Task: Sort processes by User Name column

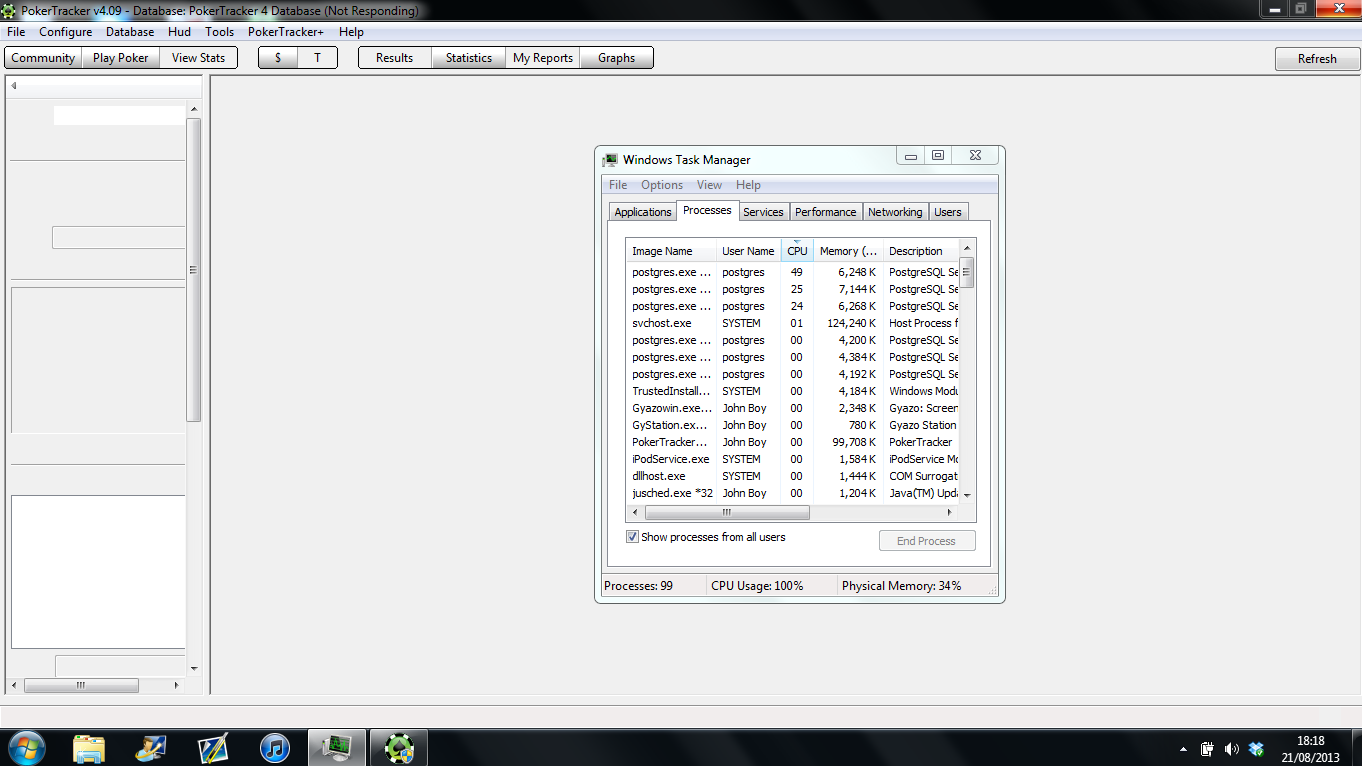Action: 748,251
